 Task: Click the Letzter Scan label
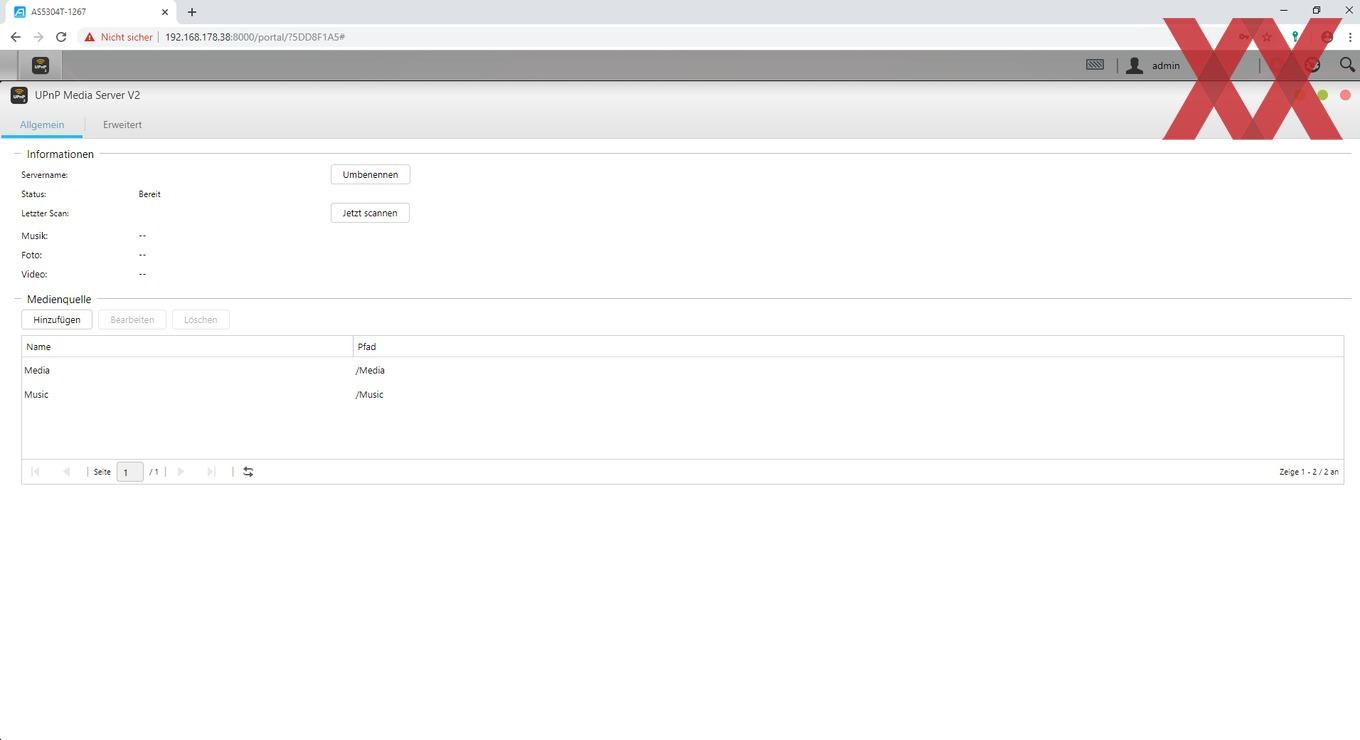click(45, 214)
